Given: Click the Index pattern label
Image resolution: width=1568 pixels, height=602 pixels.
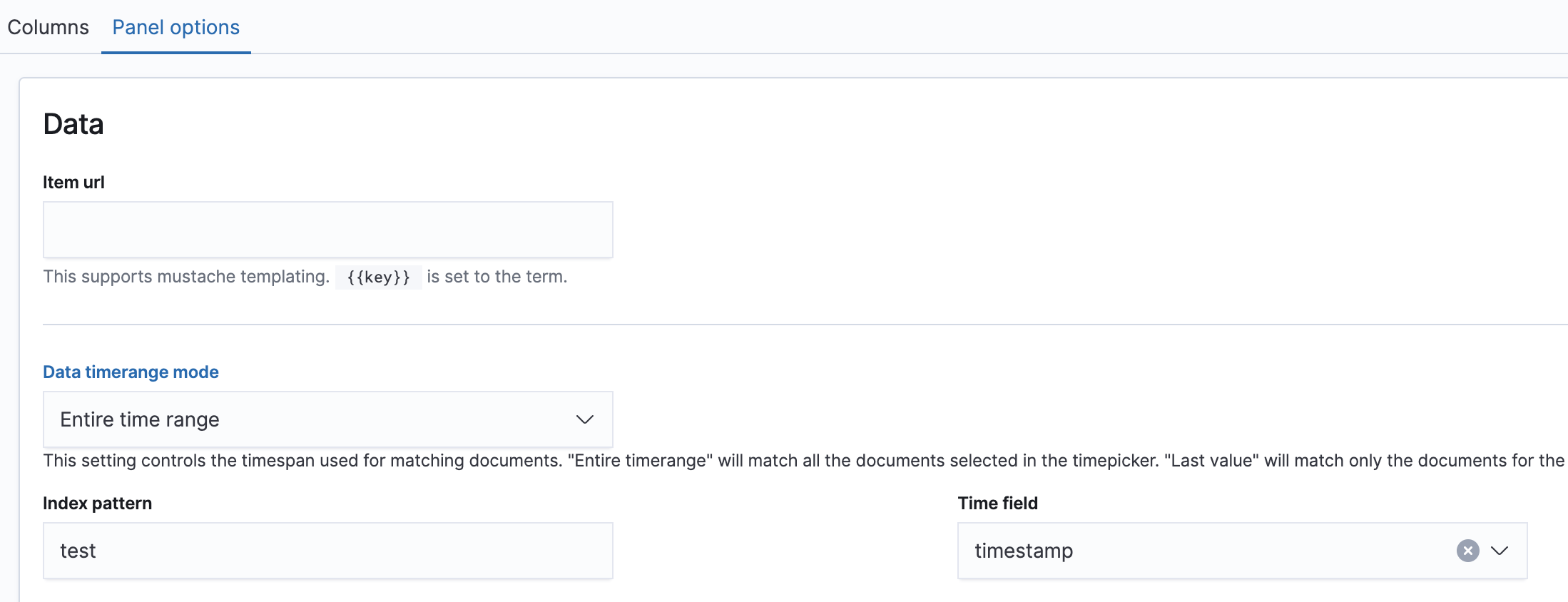Looking at the screenshot, I should (97, 503).
